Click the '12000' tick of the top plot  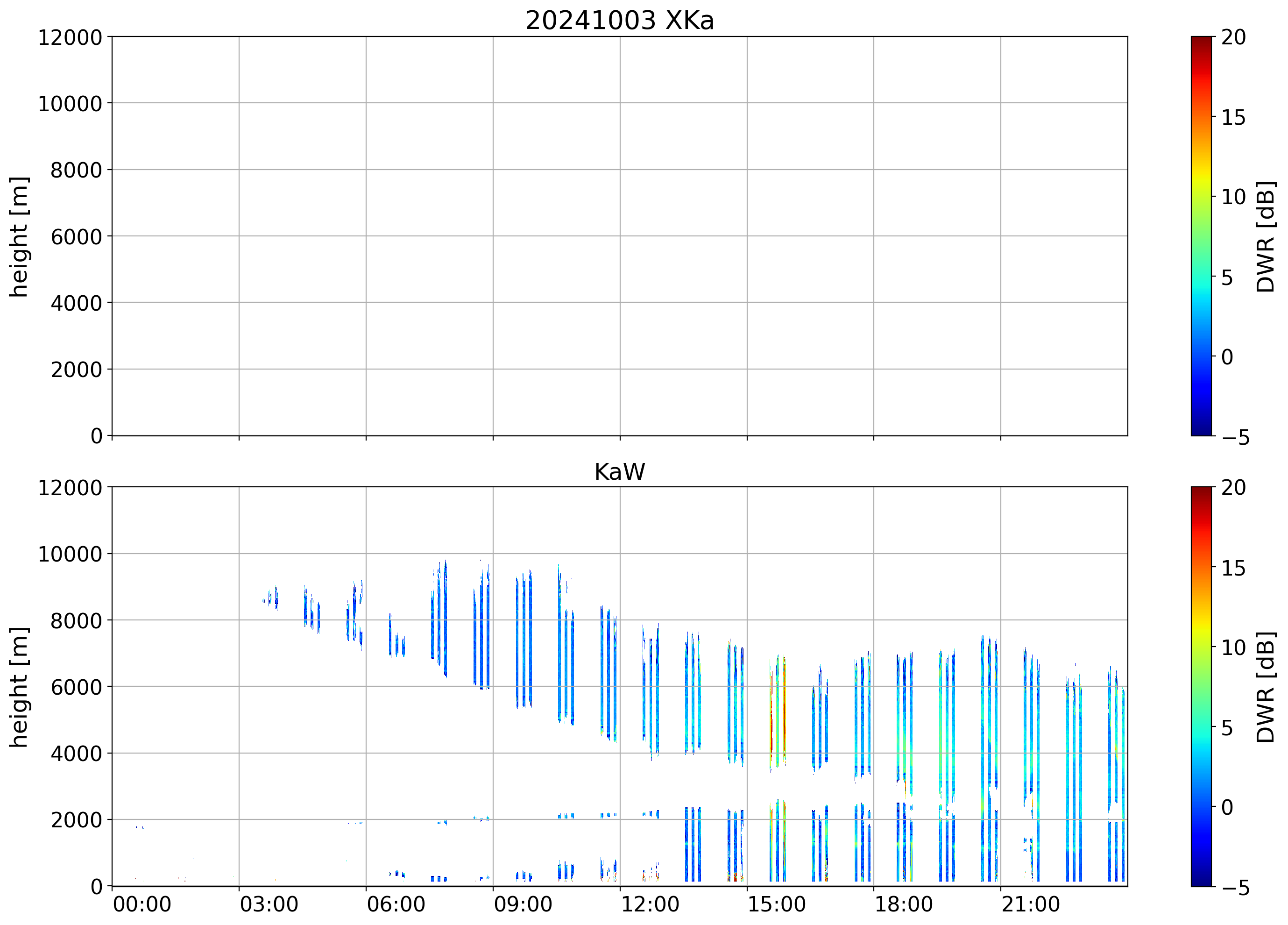coord(70,37)
